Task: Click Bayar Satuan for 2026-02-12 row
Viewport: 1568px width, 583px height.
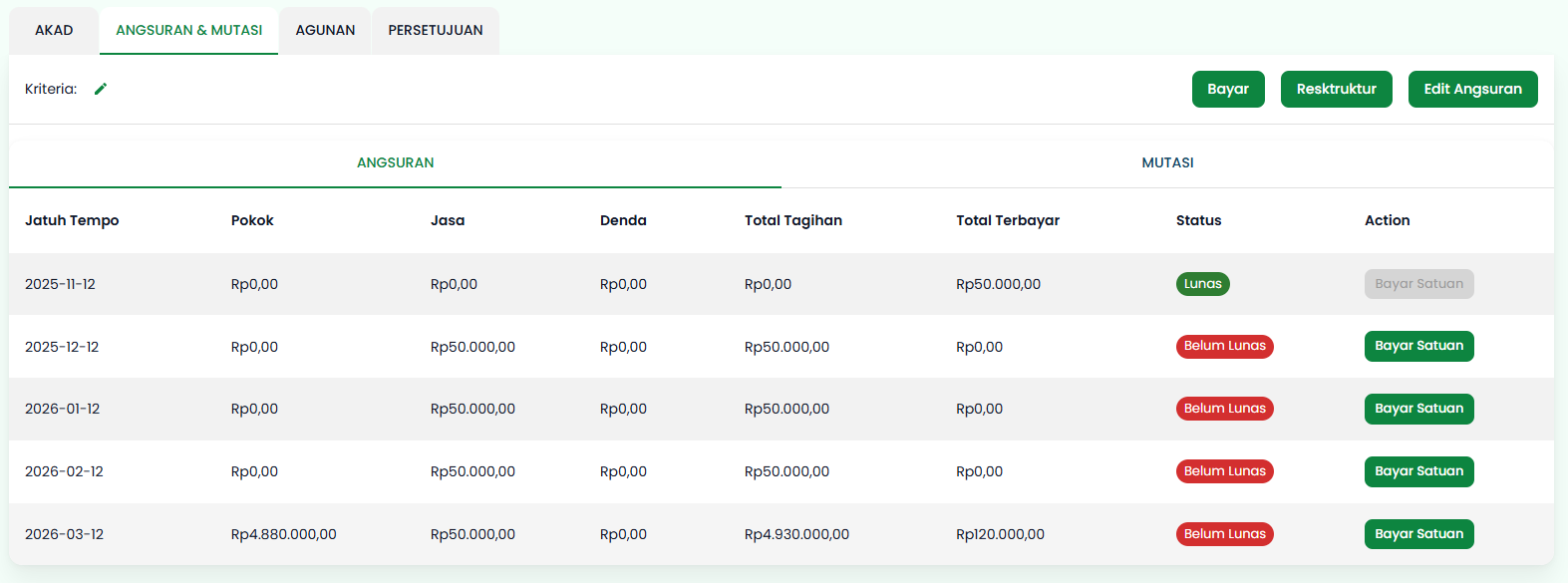Action: [x=1418, y=471]
